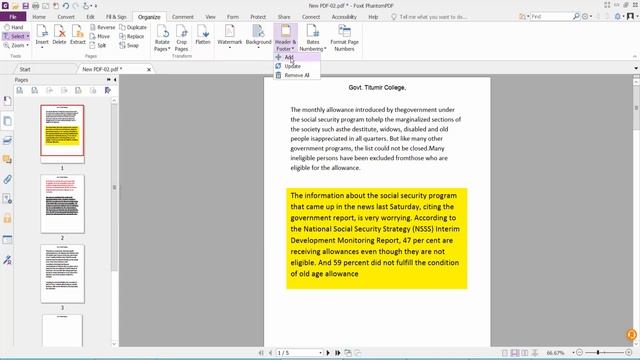Image resolution: width=640 pixels, height=360 pixels.
Task: Click the Print icon in quick access toolbar
Action: click(x=36, y=6)
